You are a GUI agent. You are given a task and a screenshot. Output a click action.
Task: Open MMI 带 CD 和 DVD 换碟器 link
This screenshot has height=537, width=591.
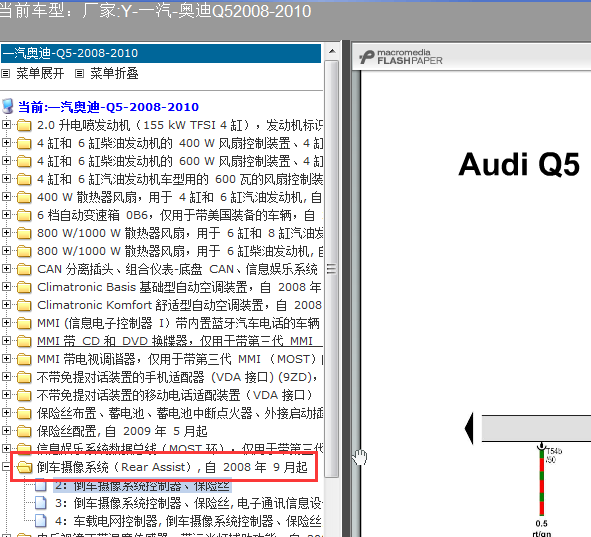click(179, 341)
